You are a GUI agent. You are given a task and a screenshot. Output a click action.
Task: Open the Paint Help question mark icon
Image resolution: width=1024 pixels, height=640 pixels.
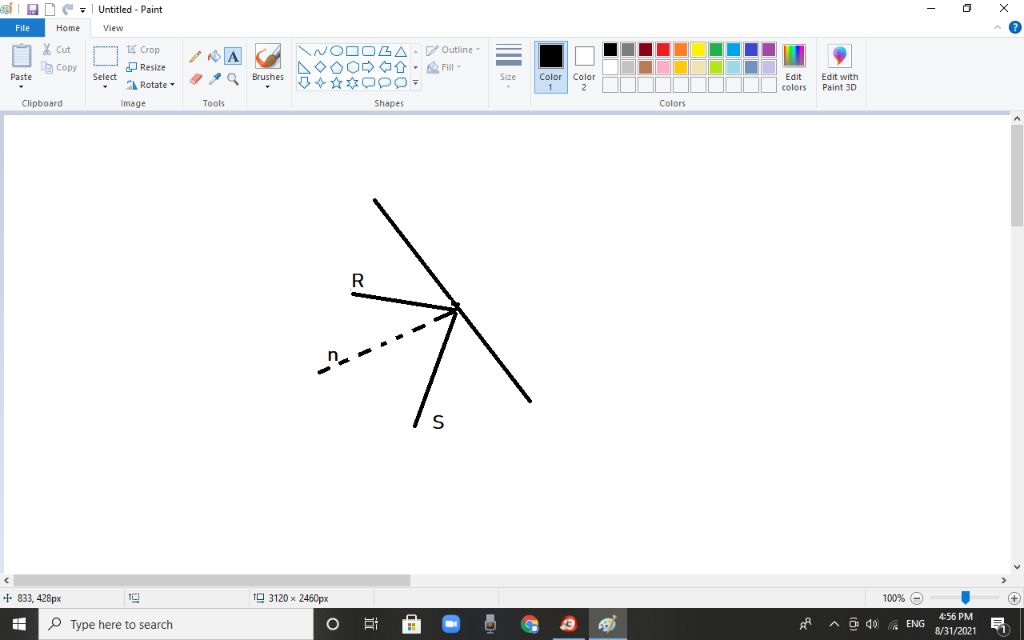point(1015,27)
